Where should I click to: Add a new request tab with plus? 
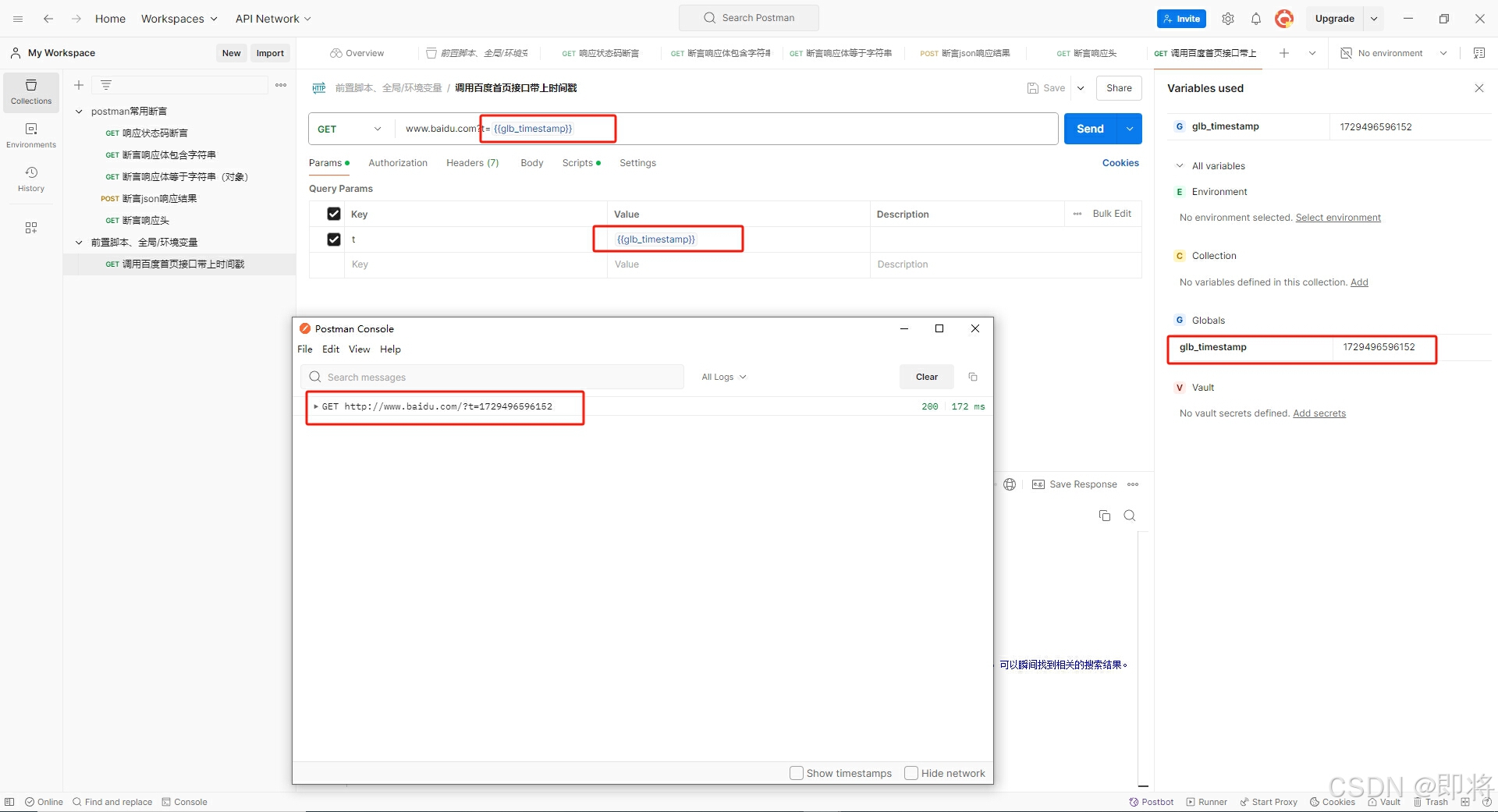pyautogui.click(x=1284, y=53)
